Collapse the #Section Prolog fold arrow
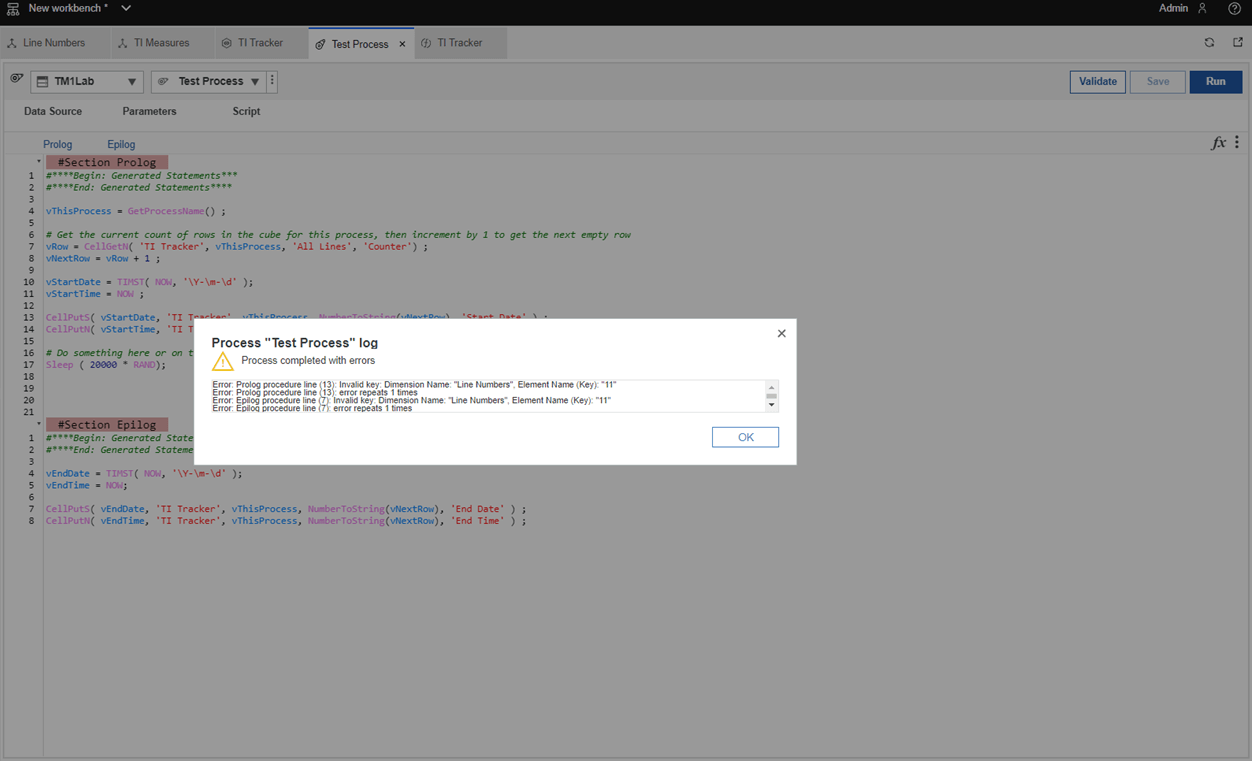This screenshot has width=1252, height=761. pyautogui.click(x=39, y=162)
